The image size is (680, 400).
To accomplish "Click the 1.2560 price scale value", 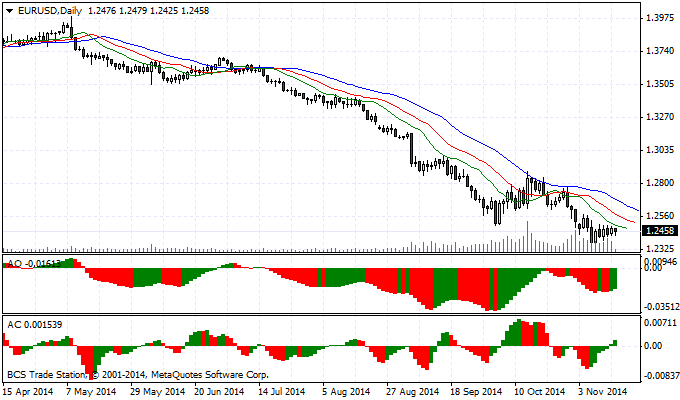I will [660, 216].
